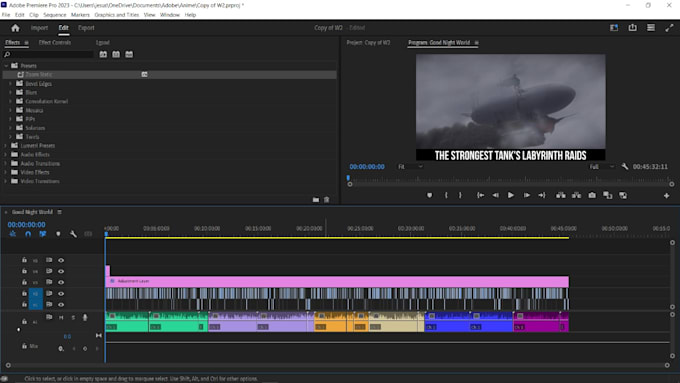680x383 pixels.
Task: Expand the Blurs folder
Action: pos(10,92)
